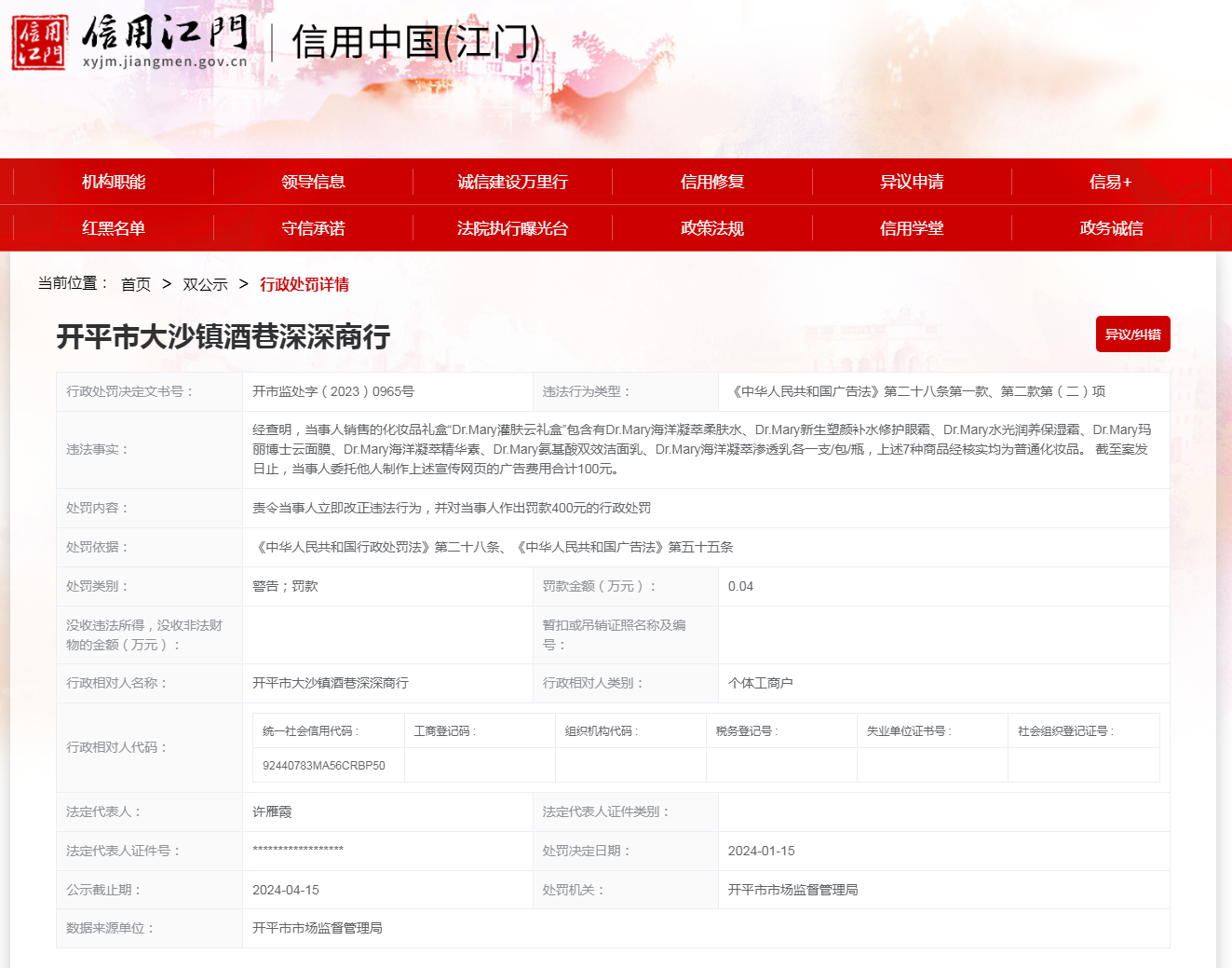Click the publicity deadline 2024-04-15
This screenshot has height=968, width=1232.
click(x=286, y=890)
